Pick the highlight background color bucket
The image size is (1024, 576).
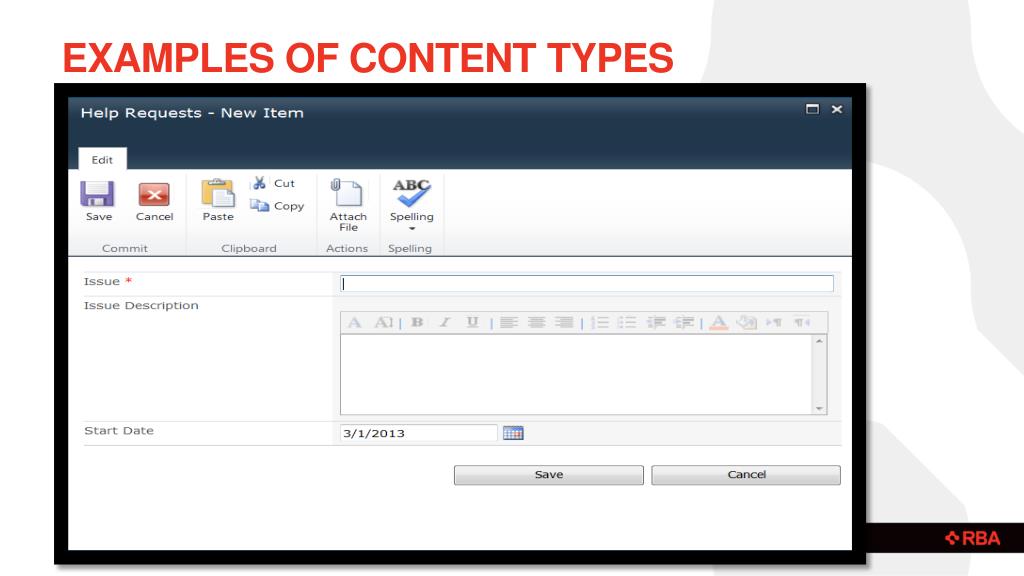point(746,322)
